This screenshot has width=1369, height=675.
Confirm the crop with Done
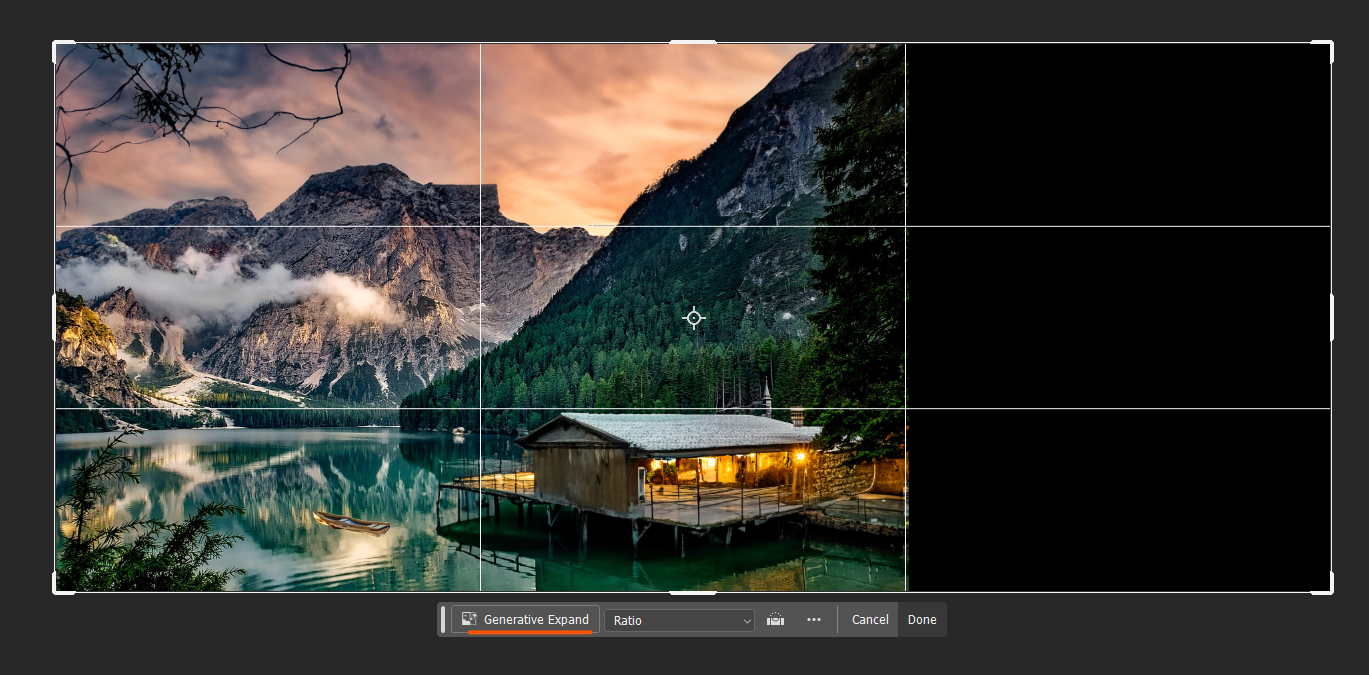coord(922,620)
